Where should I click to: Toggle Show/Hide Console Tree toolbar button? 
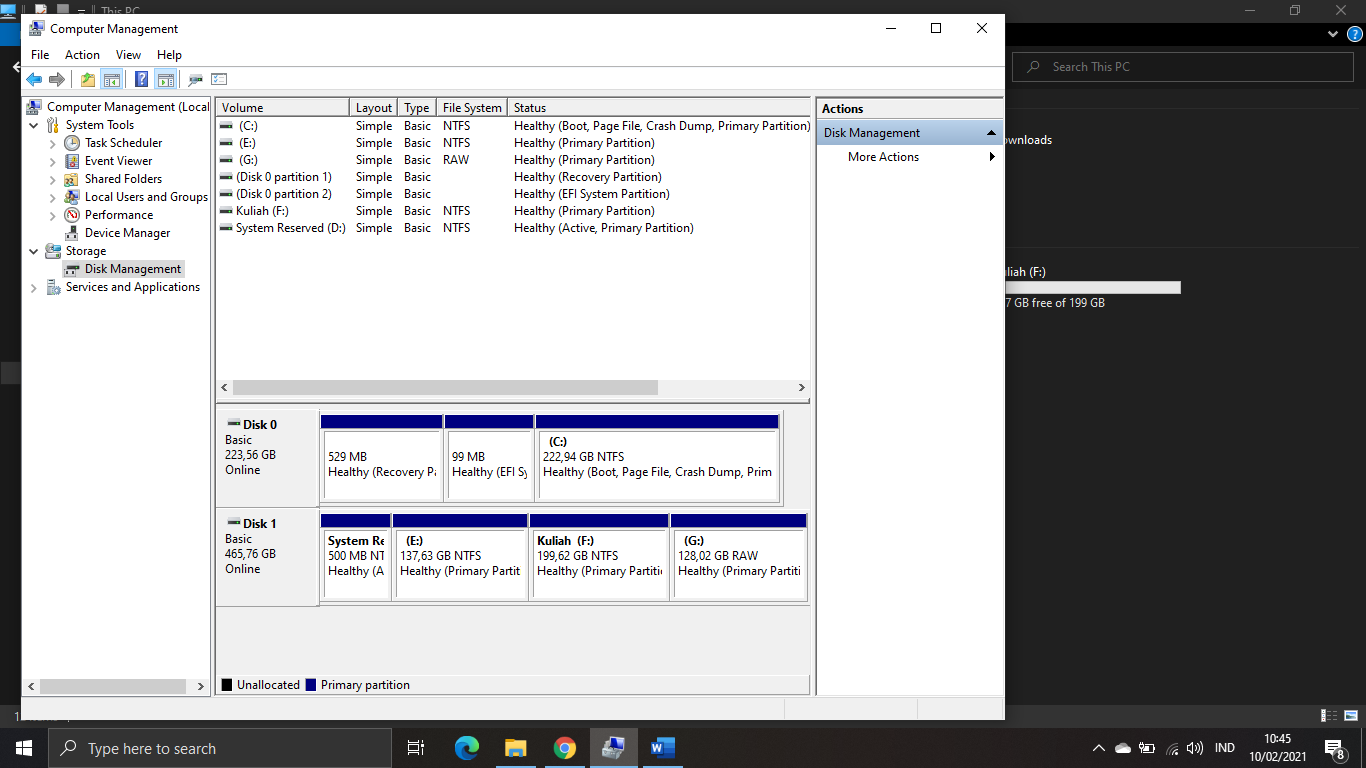(x=112, y=80)
